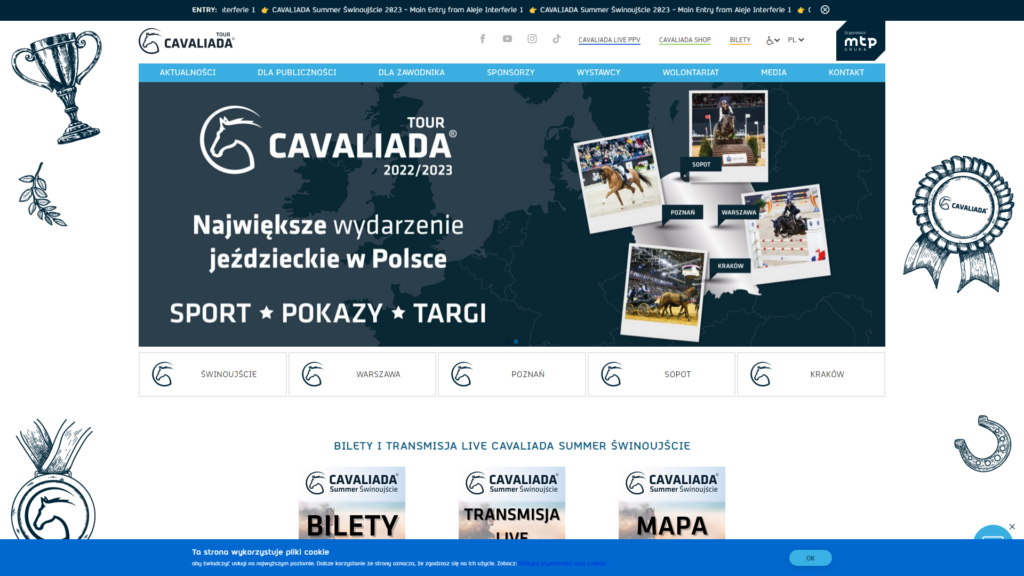Close the chat widget with the X
The width and height of the screenshot is (1024, 576).
[x=1012, y=526]
